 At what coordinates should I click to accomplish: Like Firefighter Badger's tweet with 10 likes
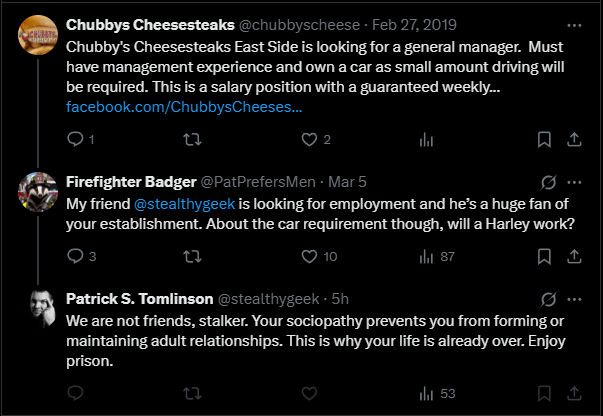coord(309,256)
